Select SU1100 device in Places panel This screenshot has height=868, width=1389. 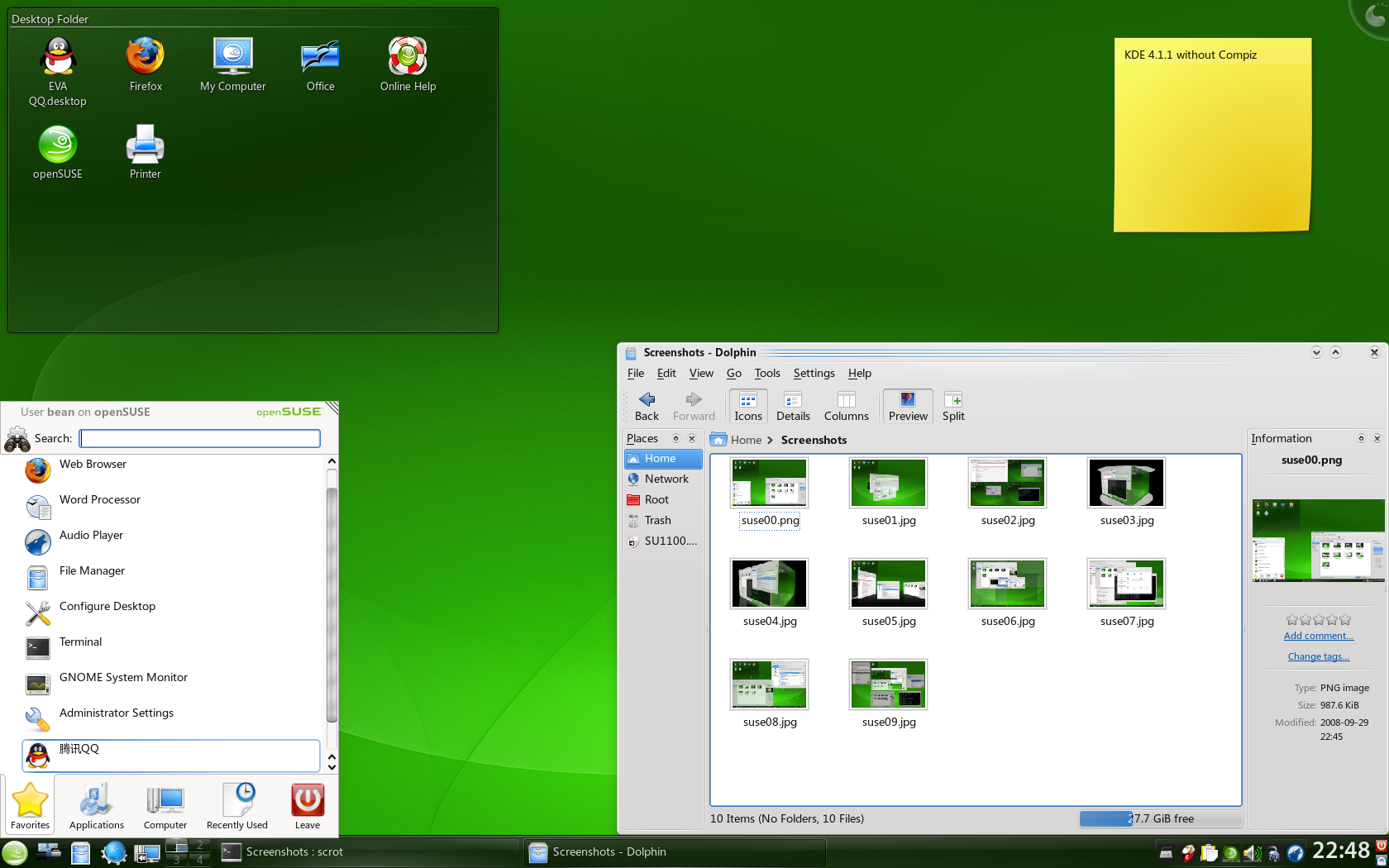(x=663, y=541)
